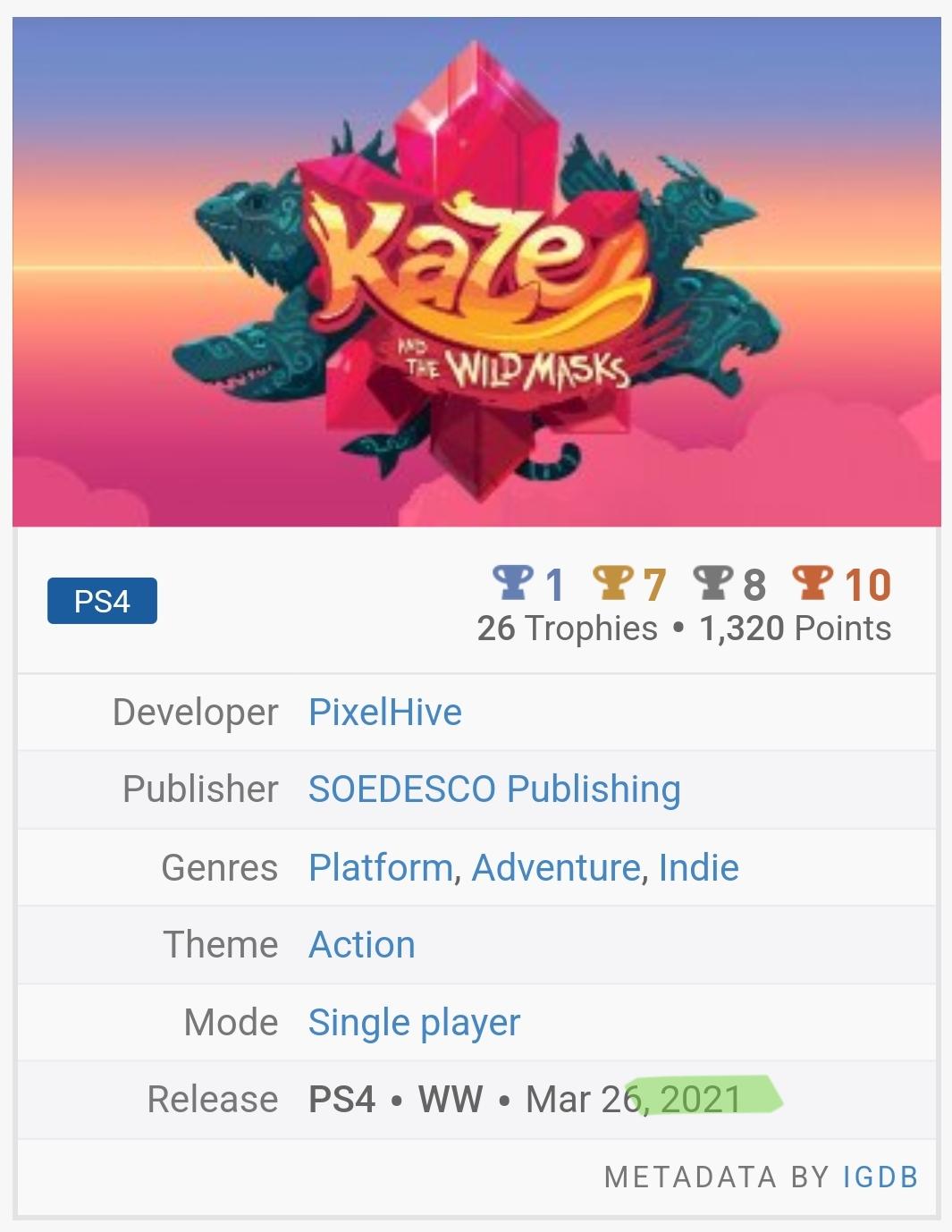
Task: Click the highlighted 2021 release year
Action: coord(702,1099)
